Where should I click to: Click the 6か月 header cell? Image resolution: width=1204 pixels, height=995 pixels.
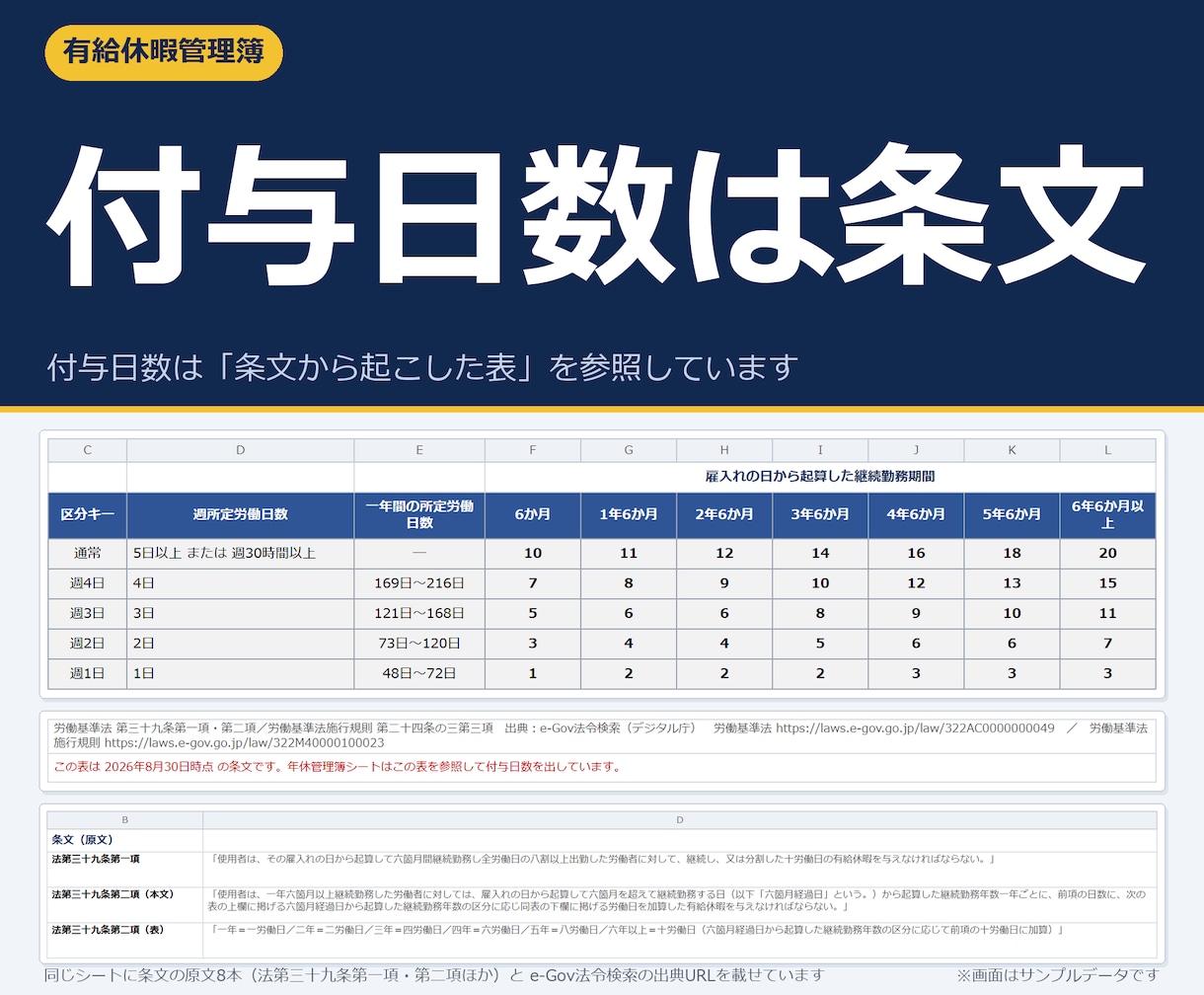tap(533, 515)
